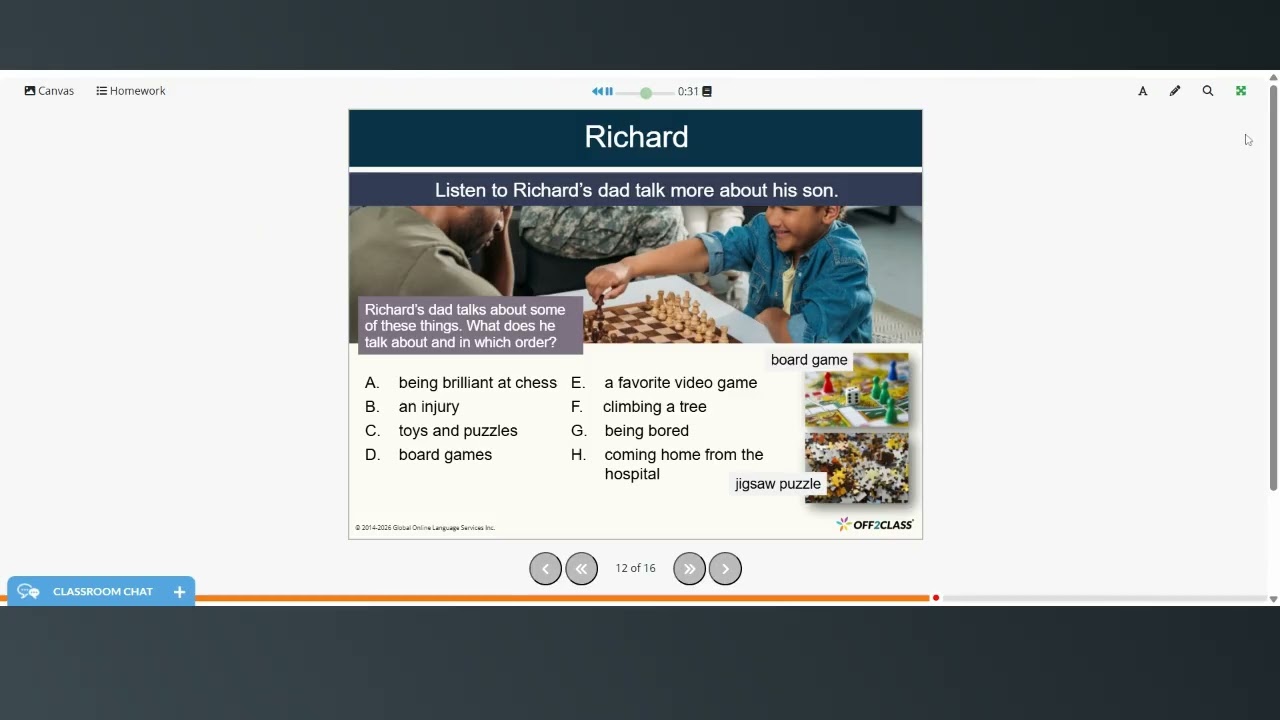
Task: Open the Homework list
Action: click(131, 91)
